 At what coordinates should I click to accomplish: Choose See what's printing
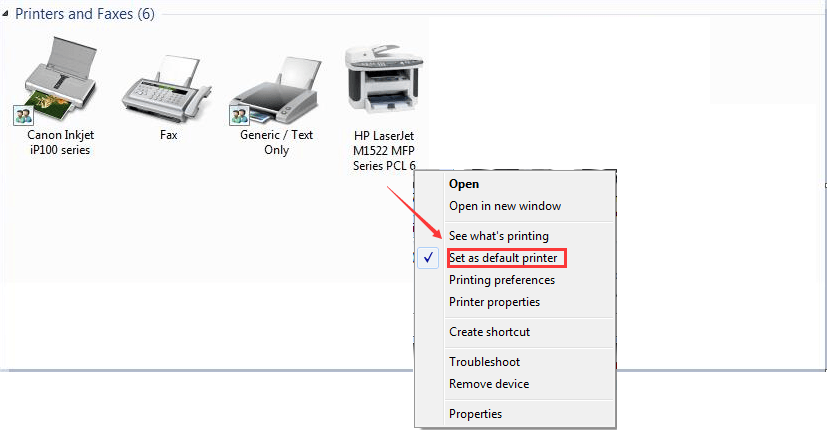[498, 236]
